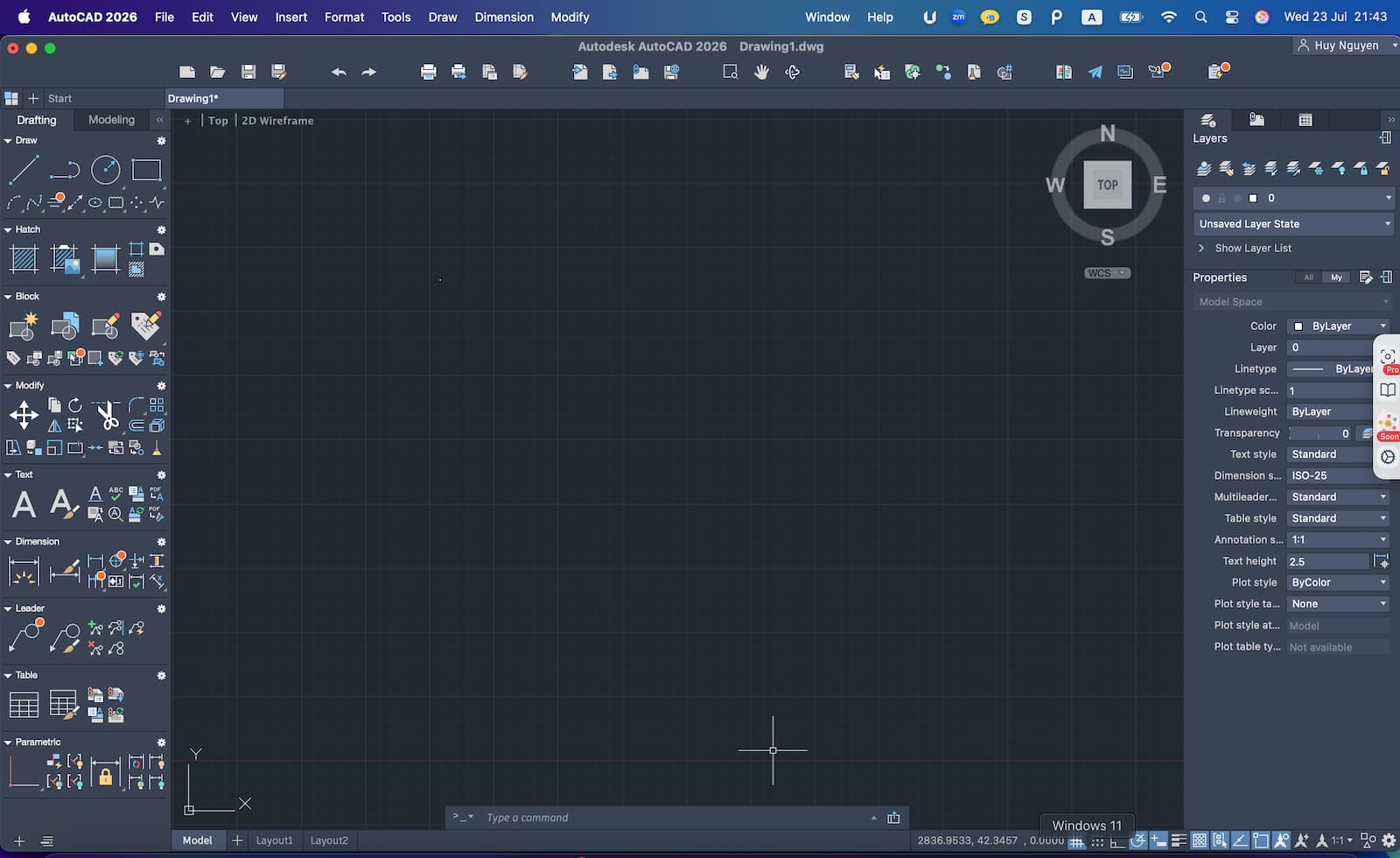Collapse the Hatch panel section
Screen dimensions: 1400x858
[x=8, y=229]
